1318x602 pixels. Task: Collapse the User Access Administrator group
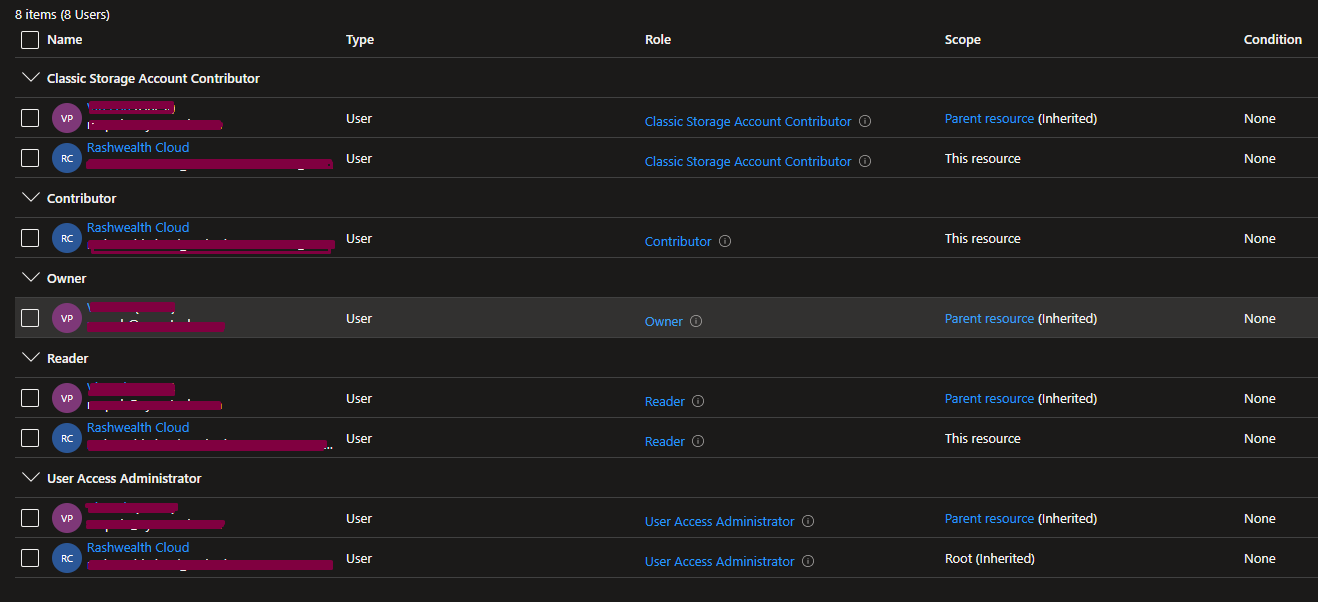pyautogui.click(x=30, y=478)
